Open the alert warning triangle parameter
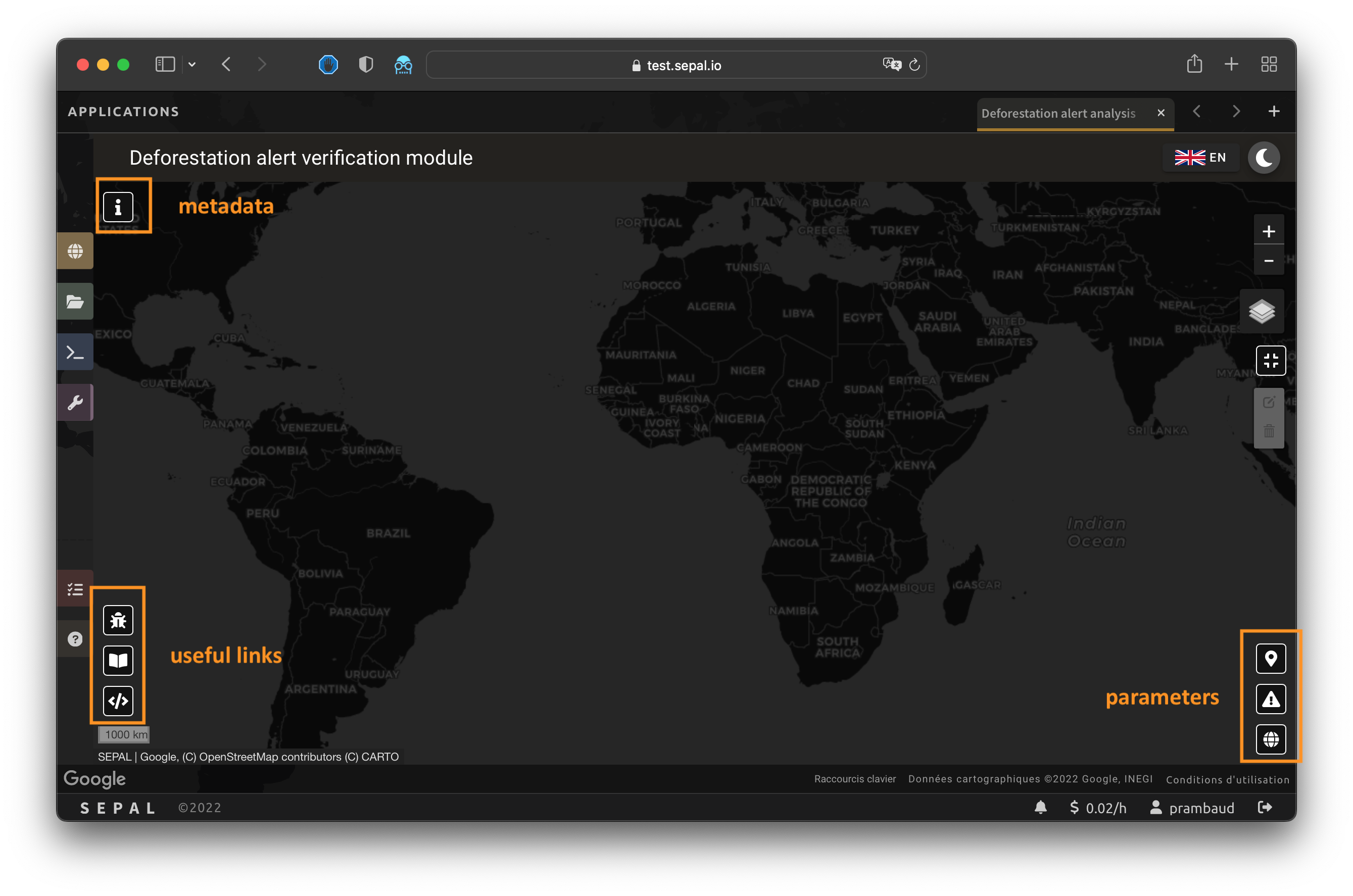 coord(1270,699)
